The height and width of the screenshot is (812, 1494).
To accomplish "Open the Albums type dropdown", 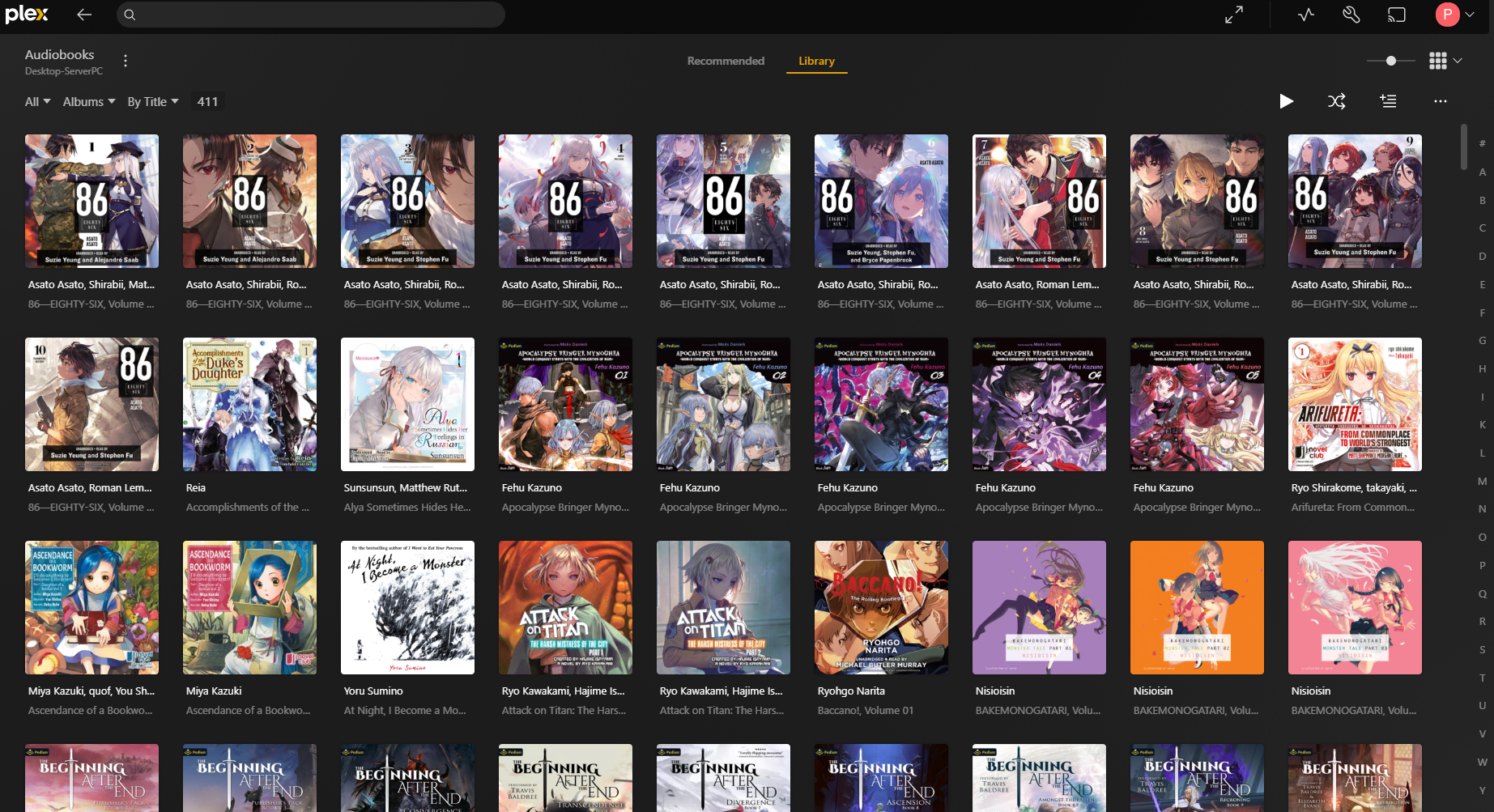I will (x=88, y=102).
